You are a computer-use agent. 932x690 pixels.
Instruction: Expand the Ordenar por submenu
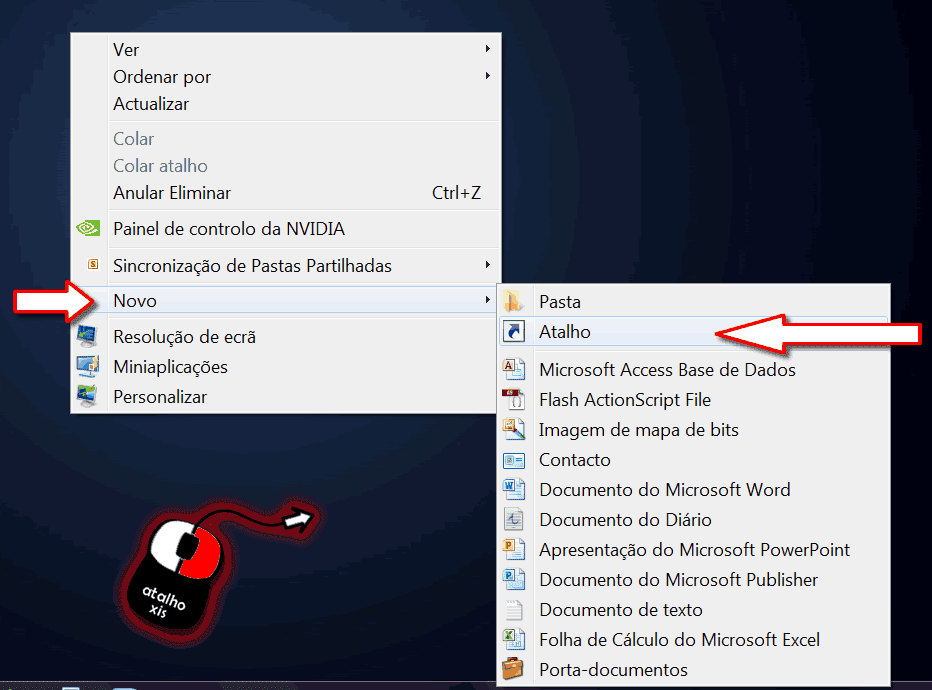[x=162, y=76]
